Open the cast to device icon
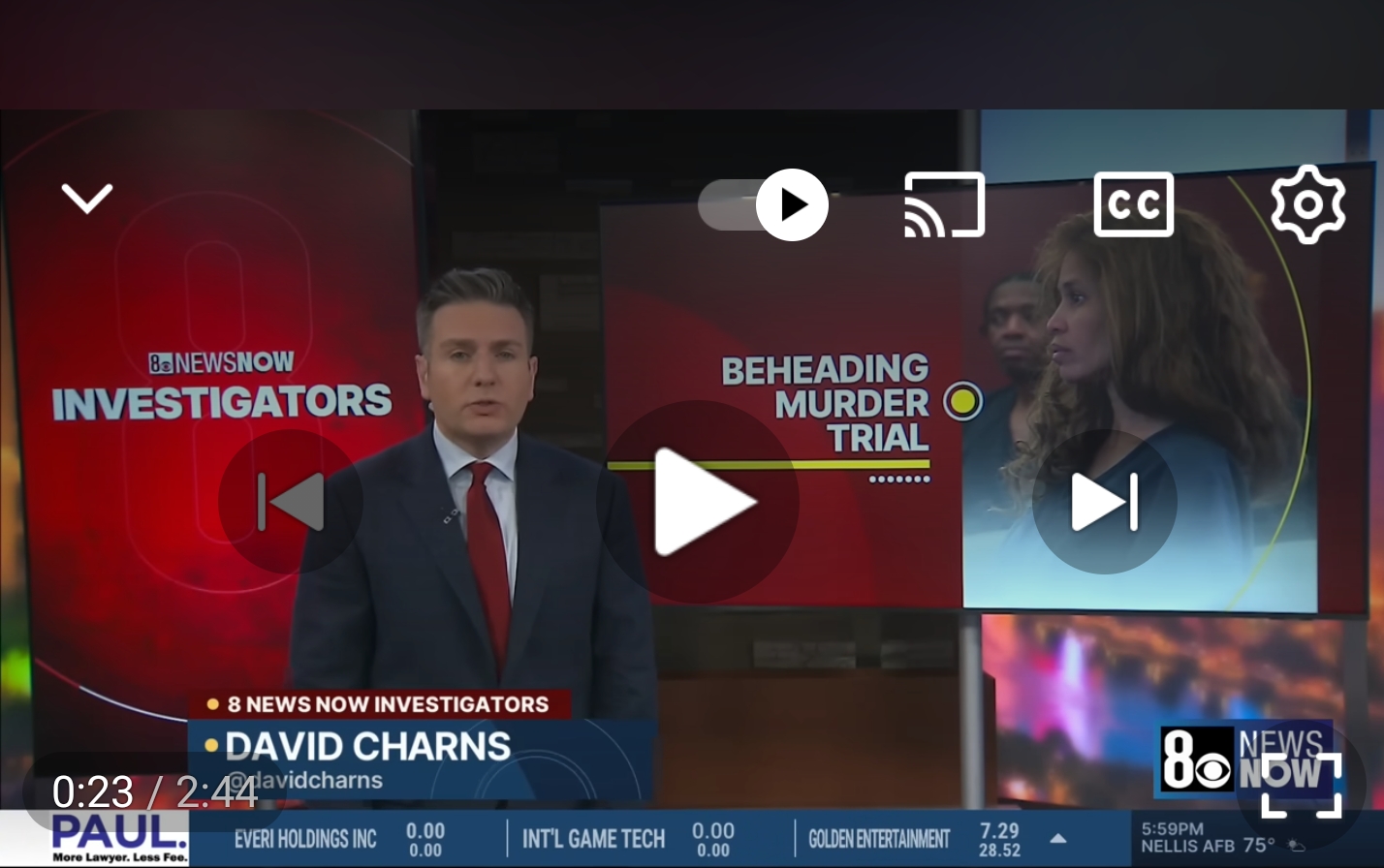1384x868 pixels. coord(944,205)
